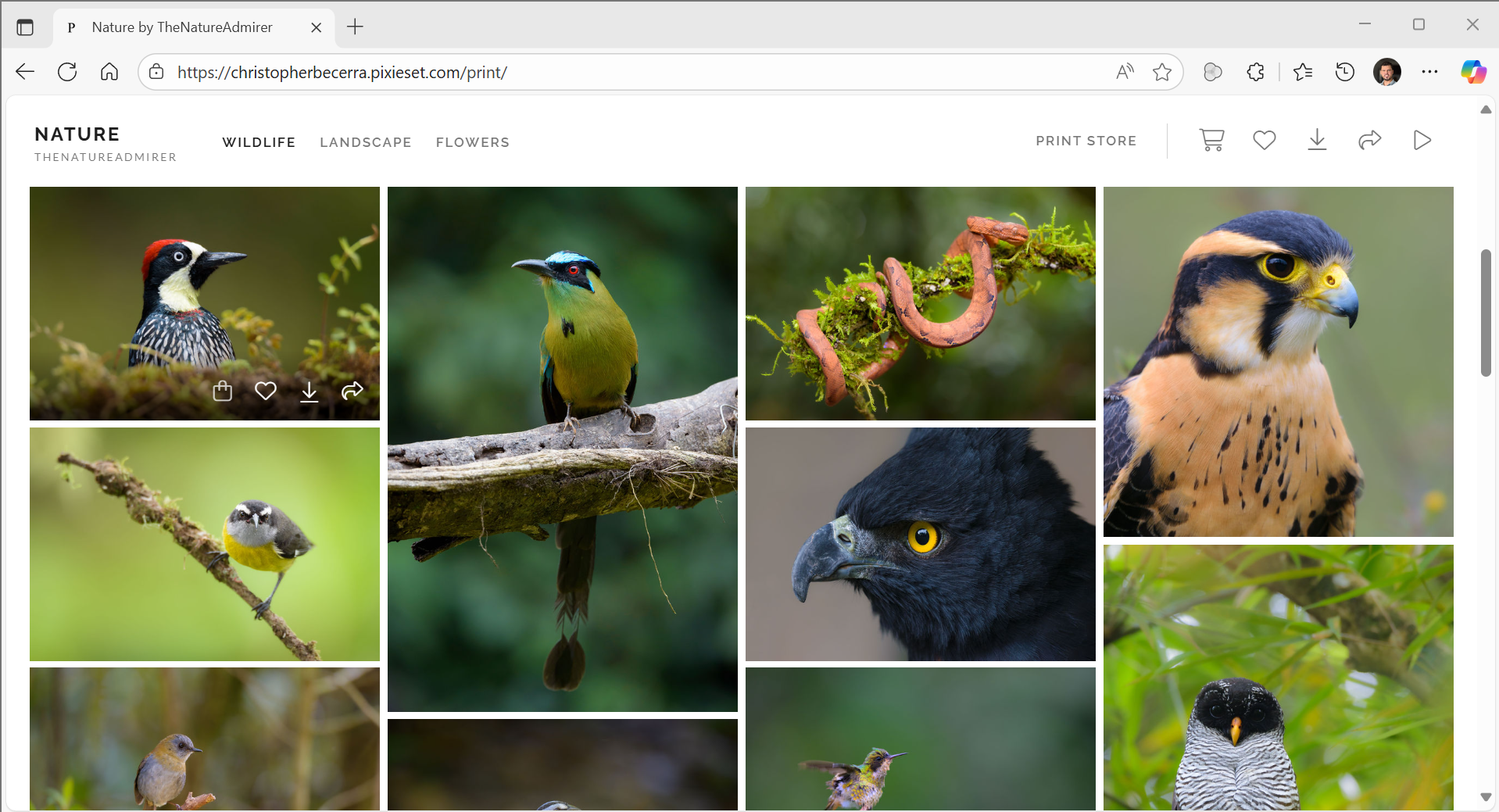Share the gallery using the header arrow icon
The width and height of the screenshot is (1499, 812).
[x=1369, y=140]
